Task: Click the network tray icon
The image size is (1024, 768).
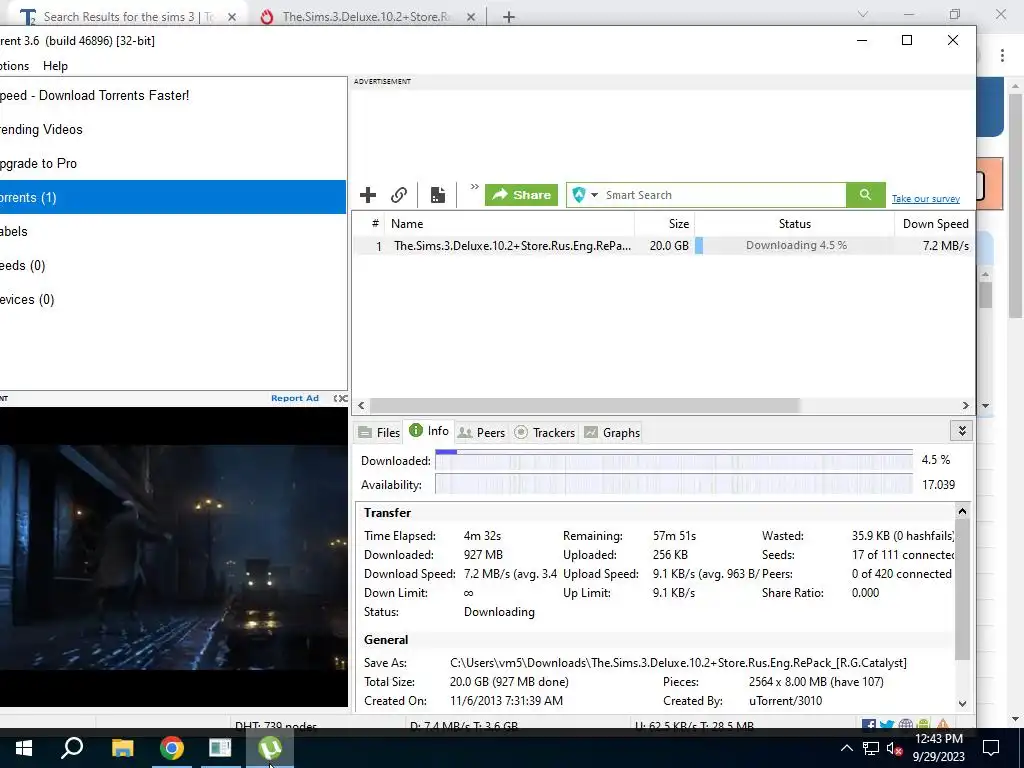Action: point(871,748)
